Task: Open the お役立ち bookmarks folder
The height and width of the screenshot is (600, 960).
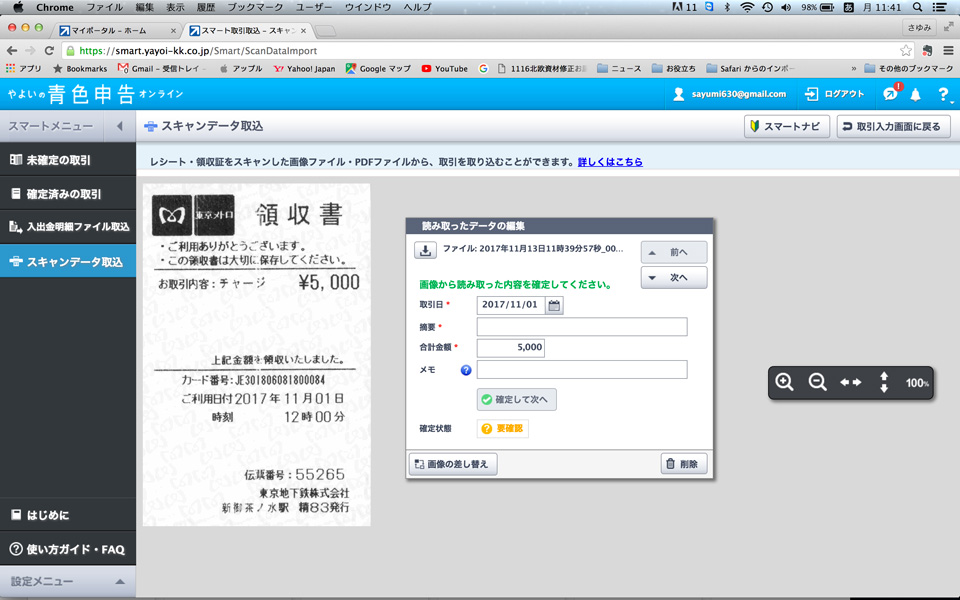Action: click(x=673, y=69)
